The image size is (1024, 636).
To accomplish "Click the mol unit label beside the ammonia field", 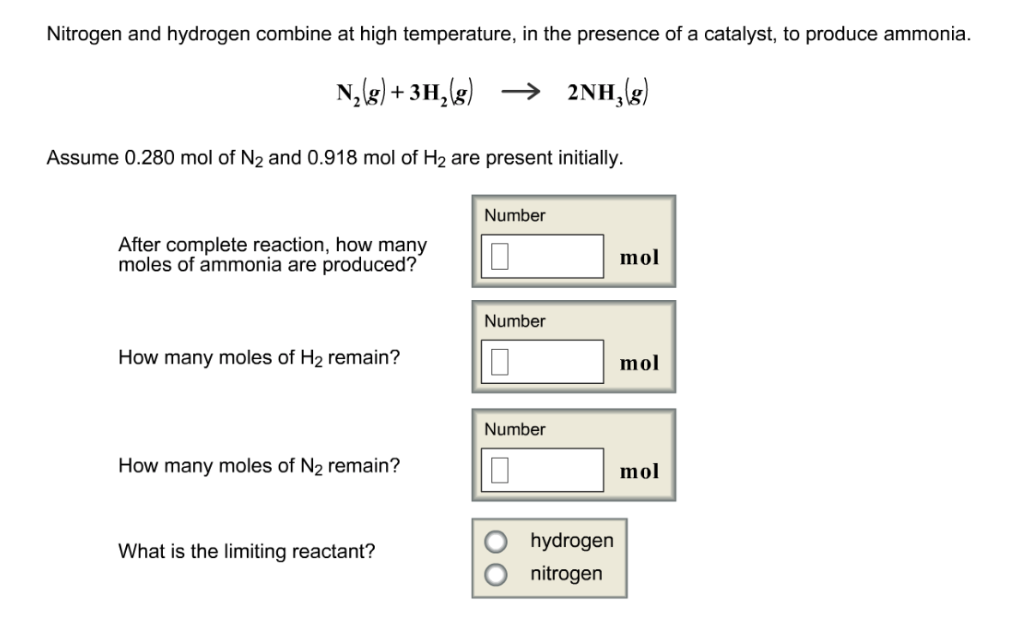I will pos(640,257).
